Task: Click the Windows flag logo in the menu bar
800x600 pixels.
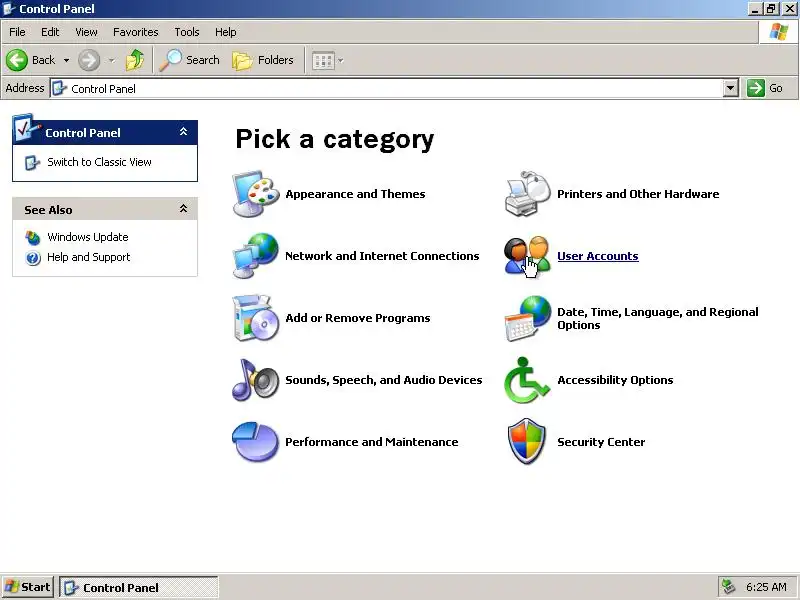Action: click(779, 32)
